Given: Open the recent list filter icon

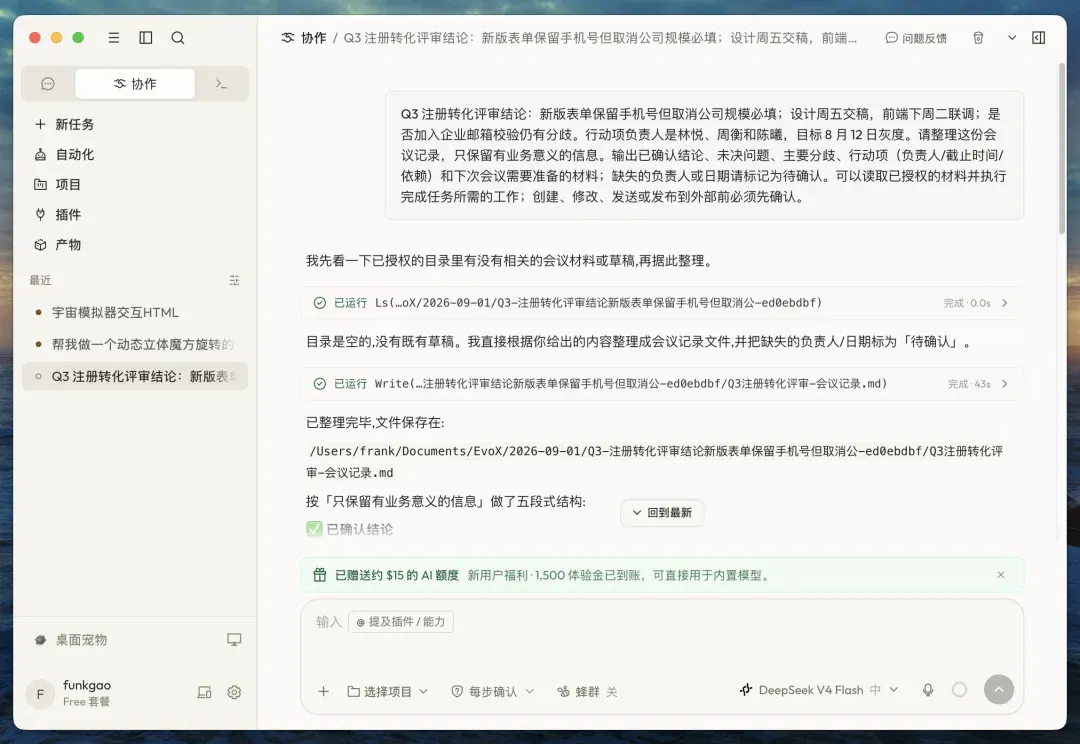Looking at the screenshot, I should click(x=234, y=280).
